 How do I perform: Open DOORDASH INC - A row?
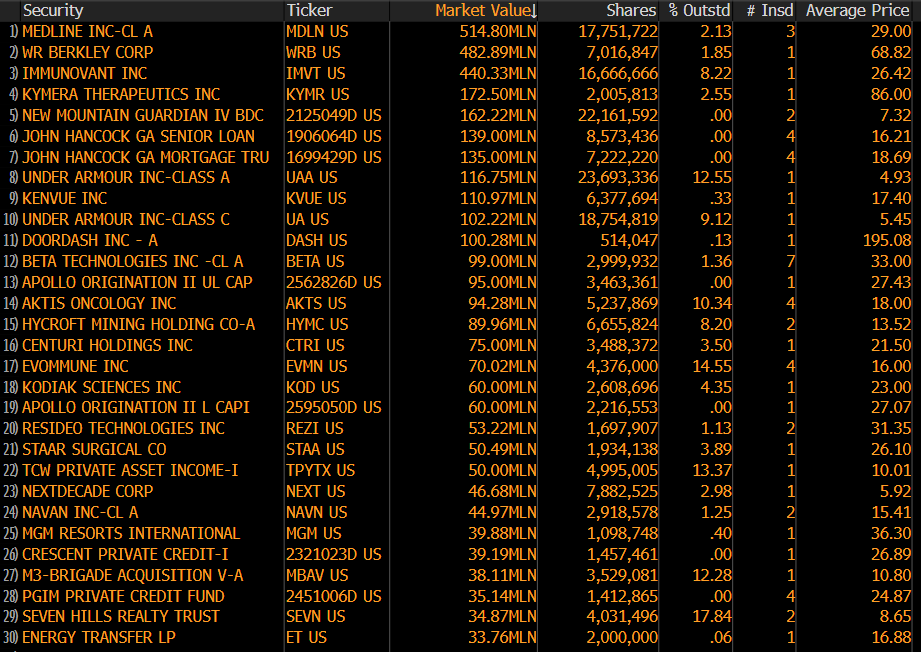point(90,240)
